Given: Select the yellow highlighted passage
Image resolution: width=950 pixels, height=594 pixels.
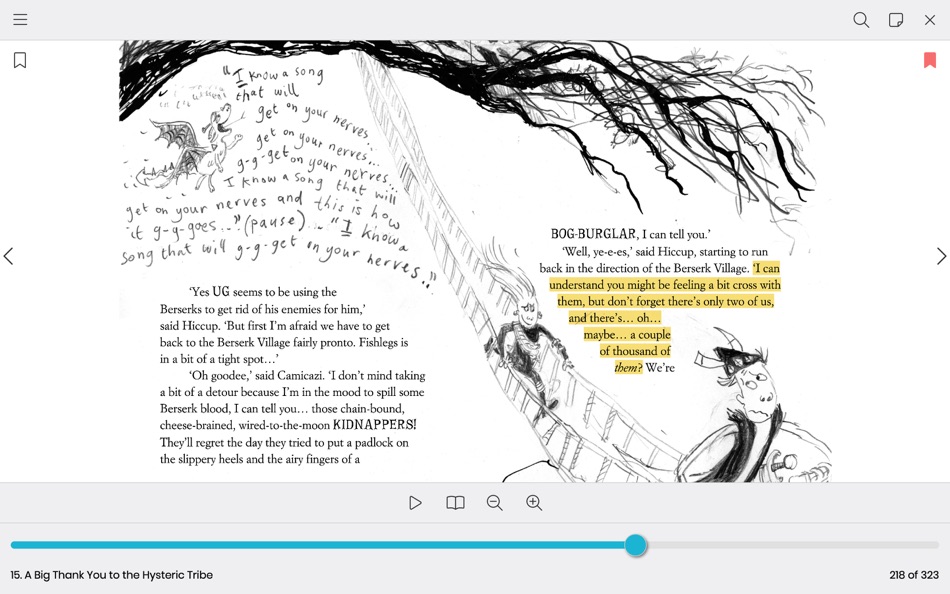Looking at the screenshot, I should (665, 318).
